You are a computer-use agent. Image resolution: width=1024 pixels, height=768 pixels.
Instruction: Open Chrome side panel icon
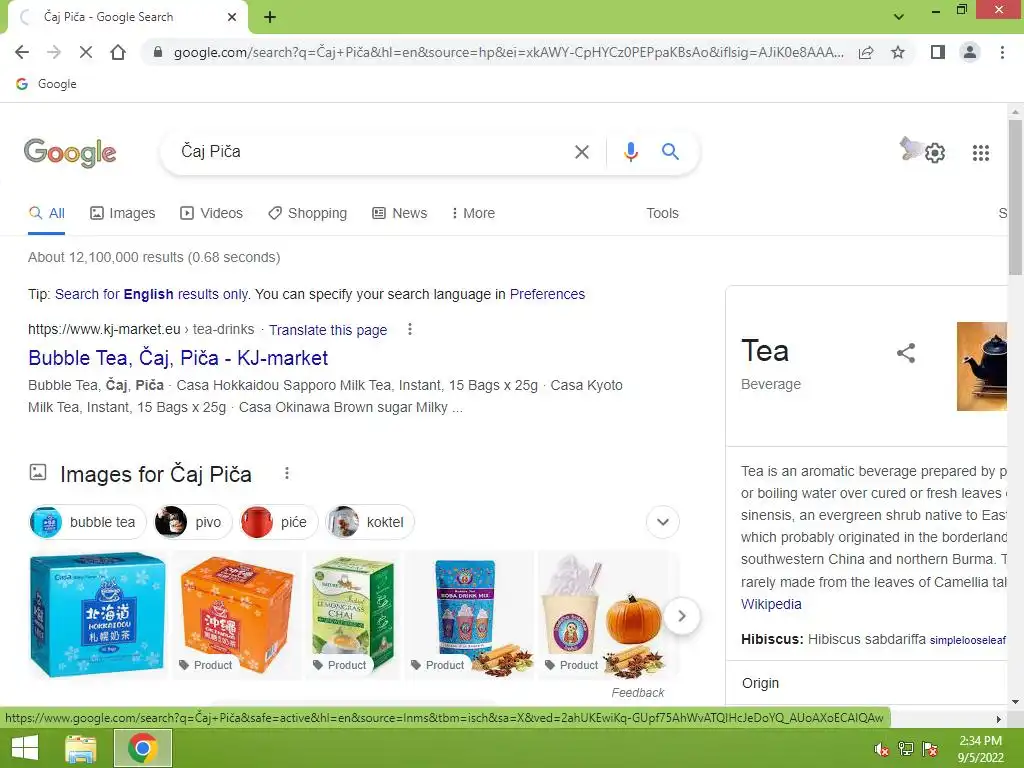pos(937,52)
